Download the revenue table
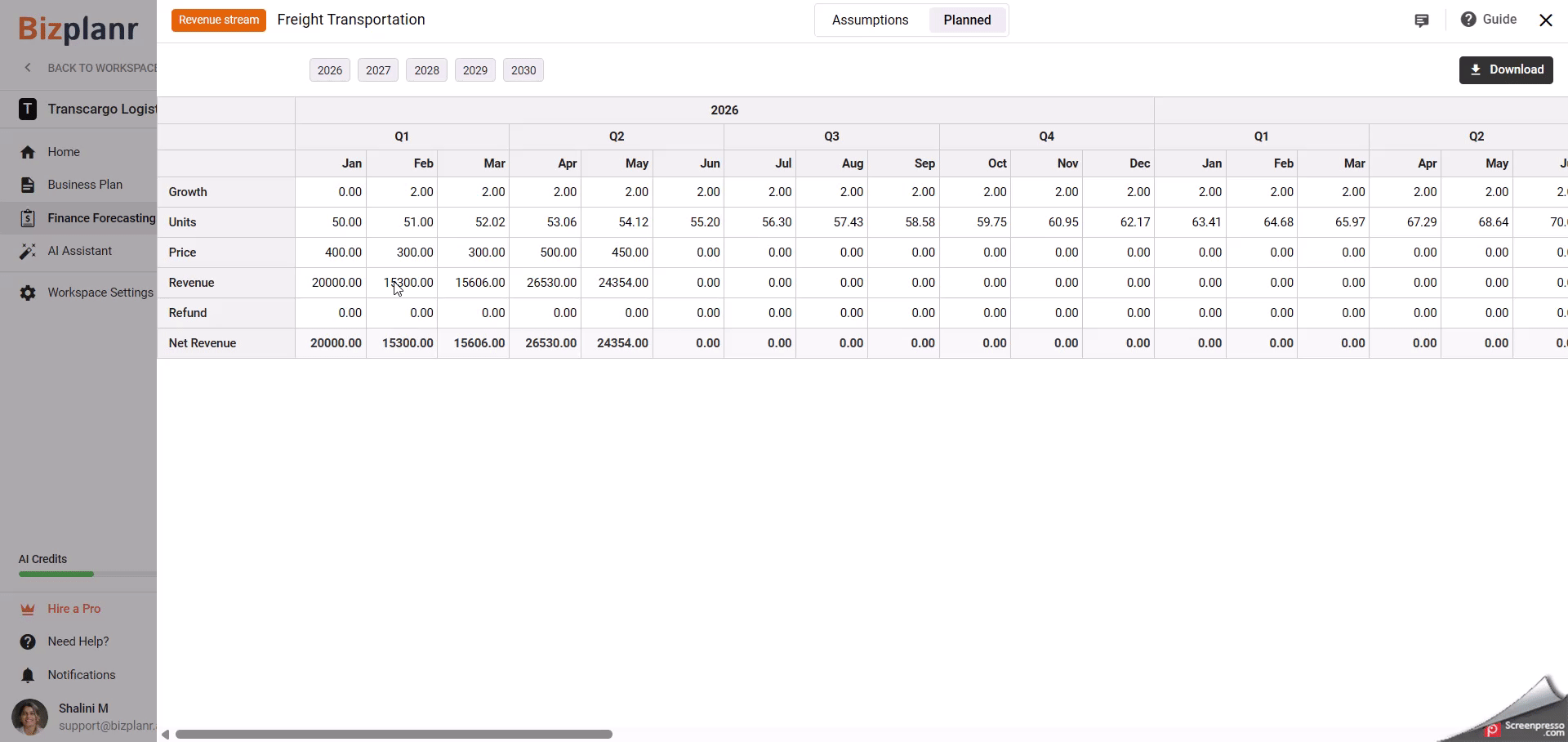Screen dimensions: 1568x742 (x=1506, y=70)
